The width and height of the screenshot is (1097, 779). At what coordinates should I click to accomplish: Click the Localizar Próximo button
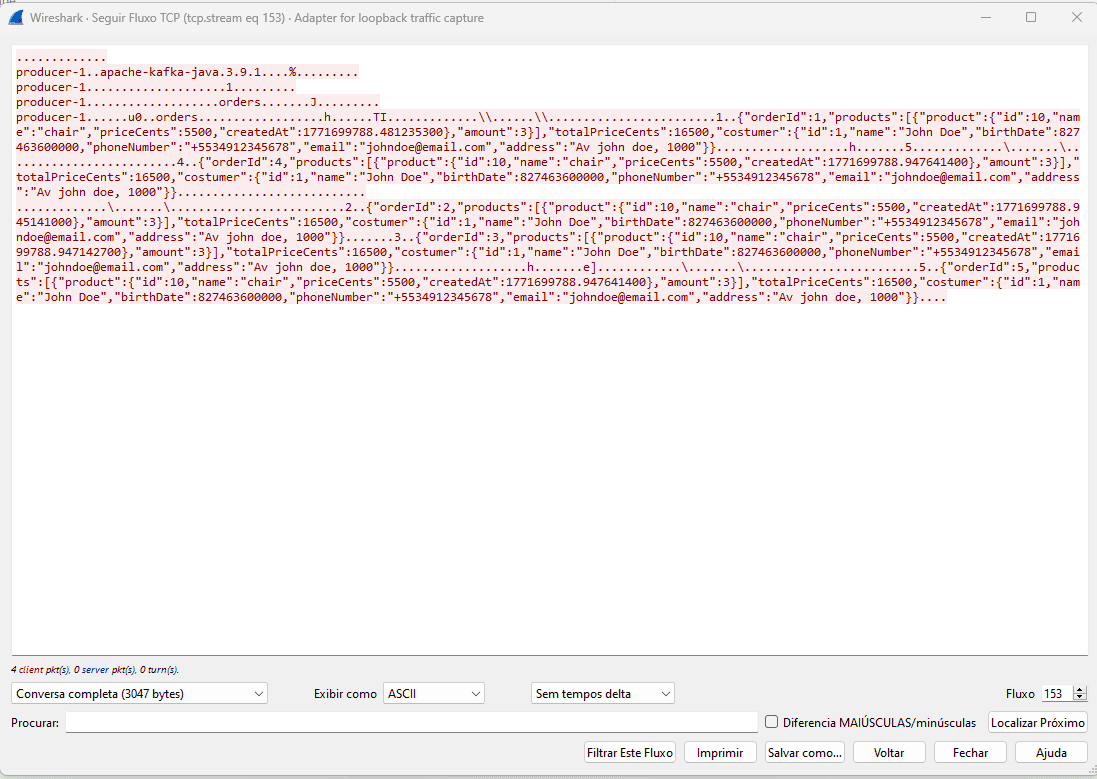click(x=1038, y=722)
